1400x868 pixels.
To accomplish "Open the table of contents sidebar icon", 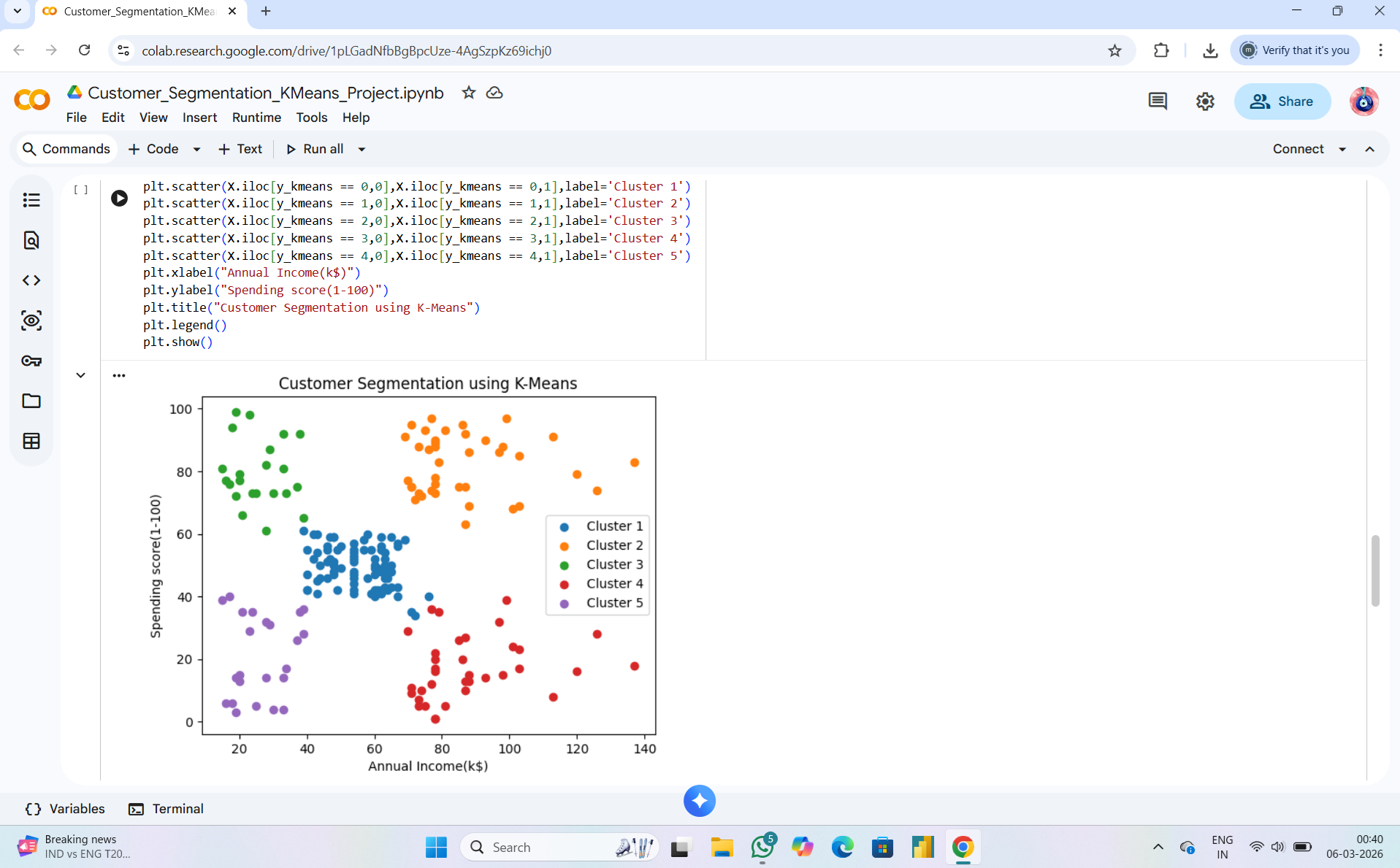I will click(x=31, y=200).
